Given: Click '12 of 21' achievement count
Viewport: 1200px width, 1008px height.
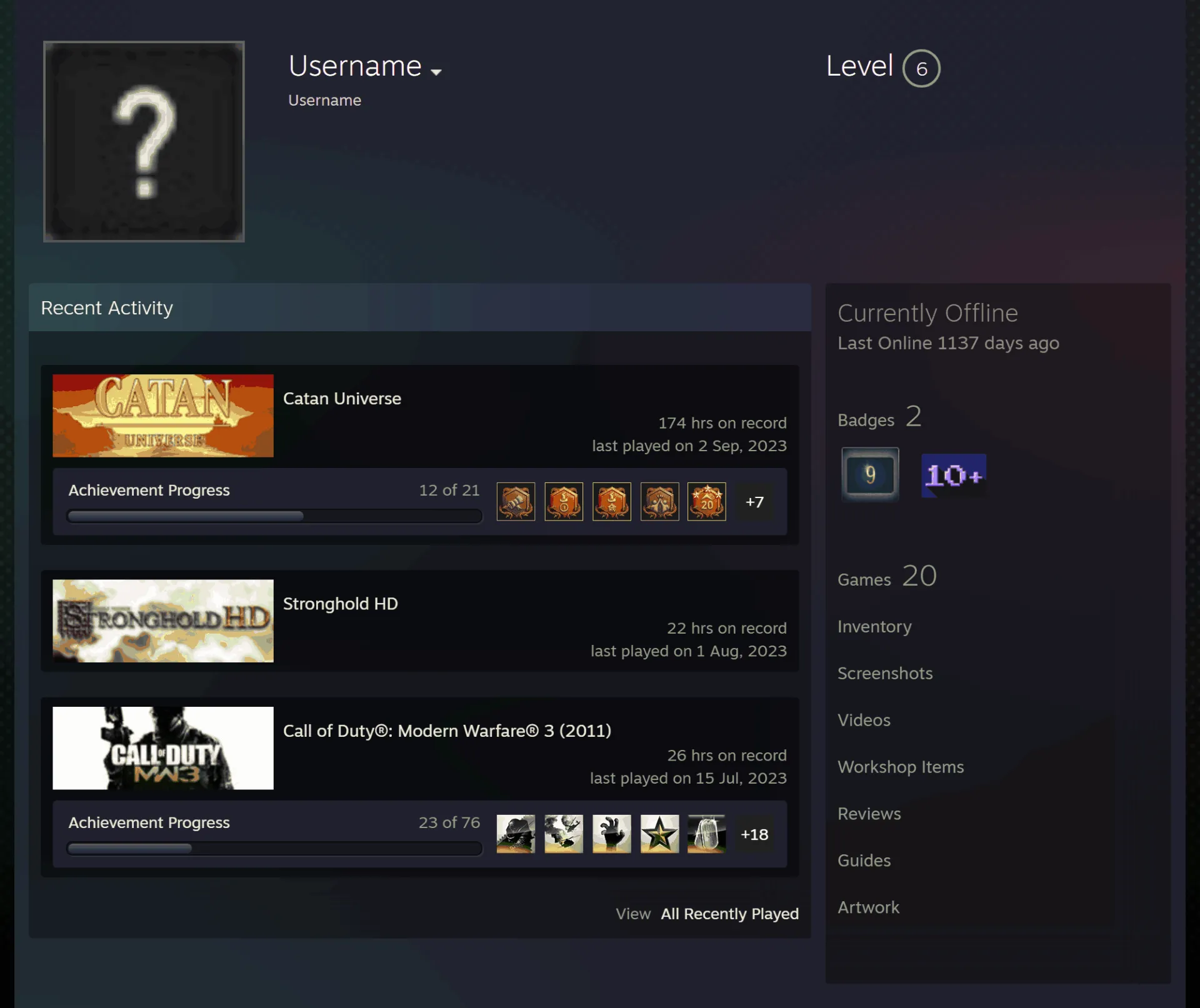Looking at the screenshot, I should coord(449,491).
